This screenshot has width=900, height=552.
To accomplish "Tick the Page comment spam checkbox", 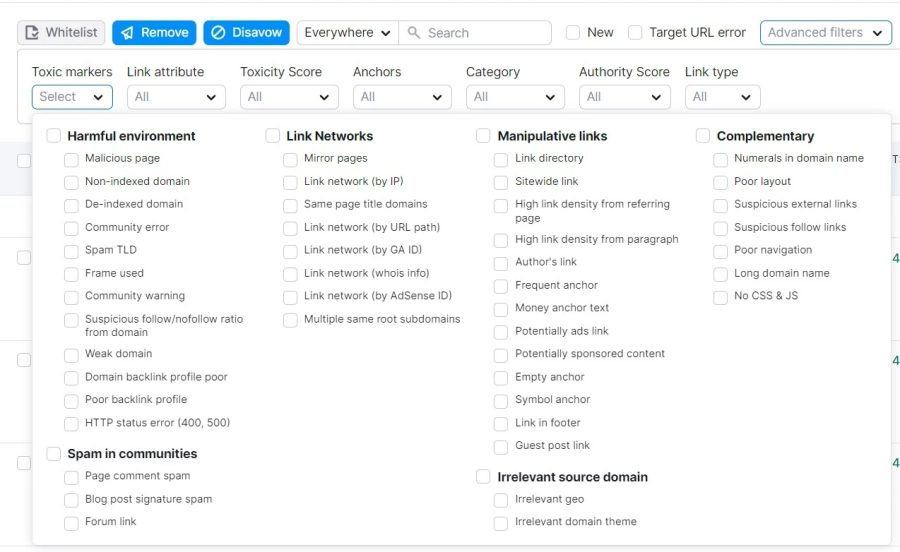I will point(71,477).
